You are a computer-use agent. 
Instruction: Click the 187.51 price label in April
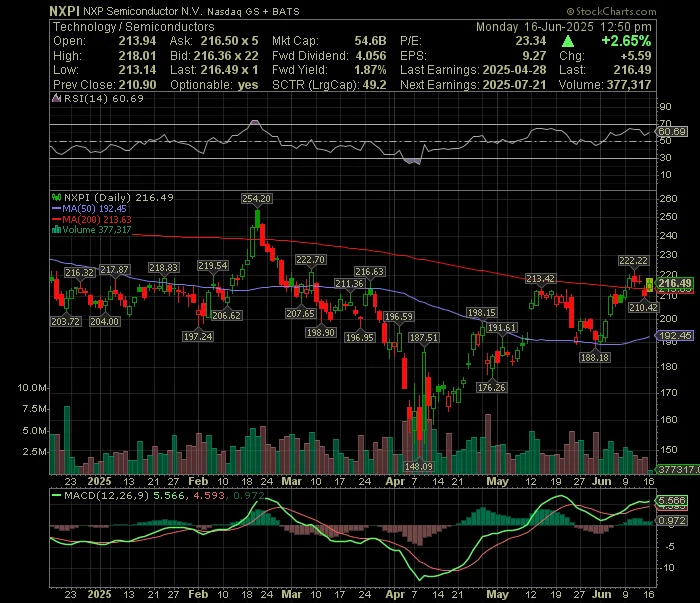point(424,338)
